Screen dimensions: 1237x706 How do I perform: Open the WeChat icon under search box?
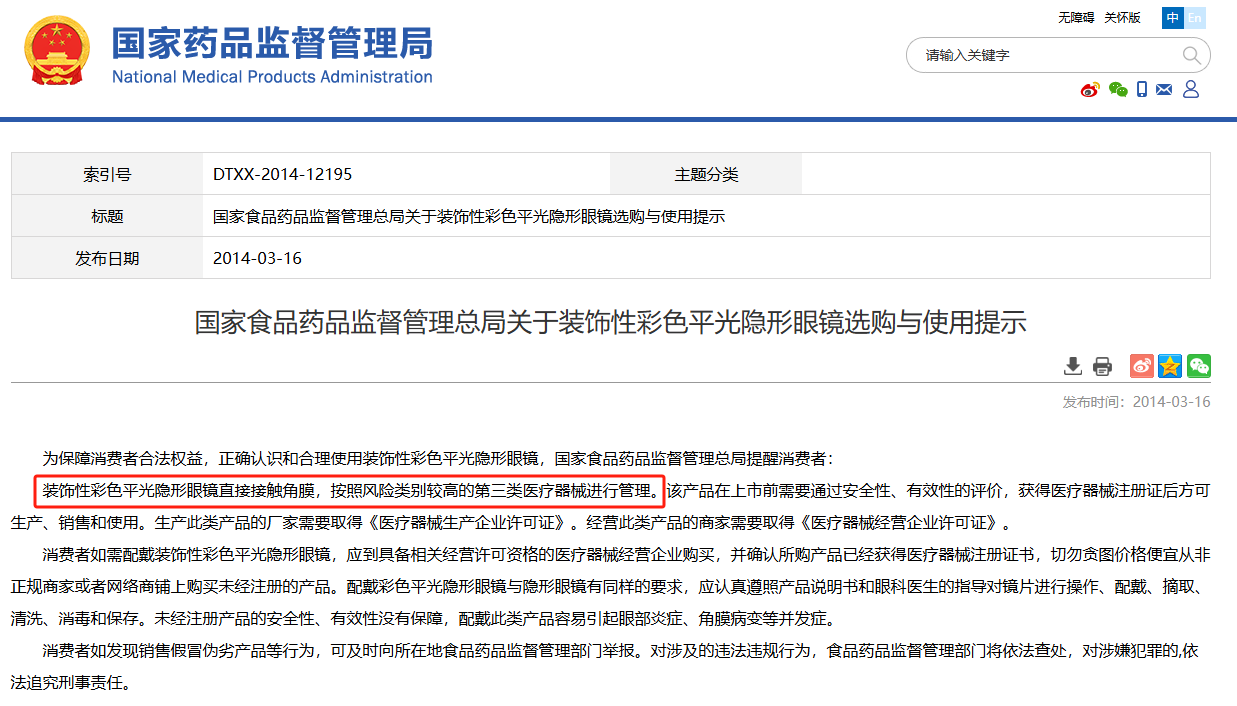tap(1118, 90)
